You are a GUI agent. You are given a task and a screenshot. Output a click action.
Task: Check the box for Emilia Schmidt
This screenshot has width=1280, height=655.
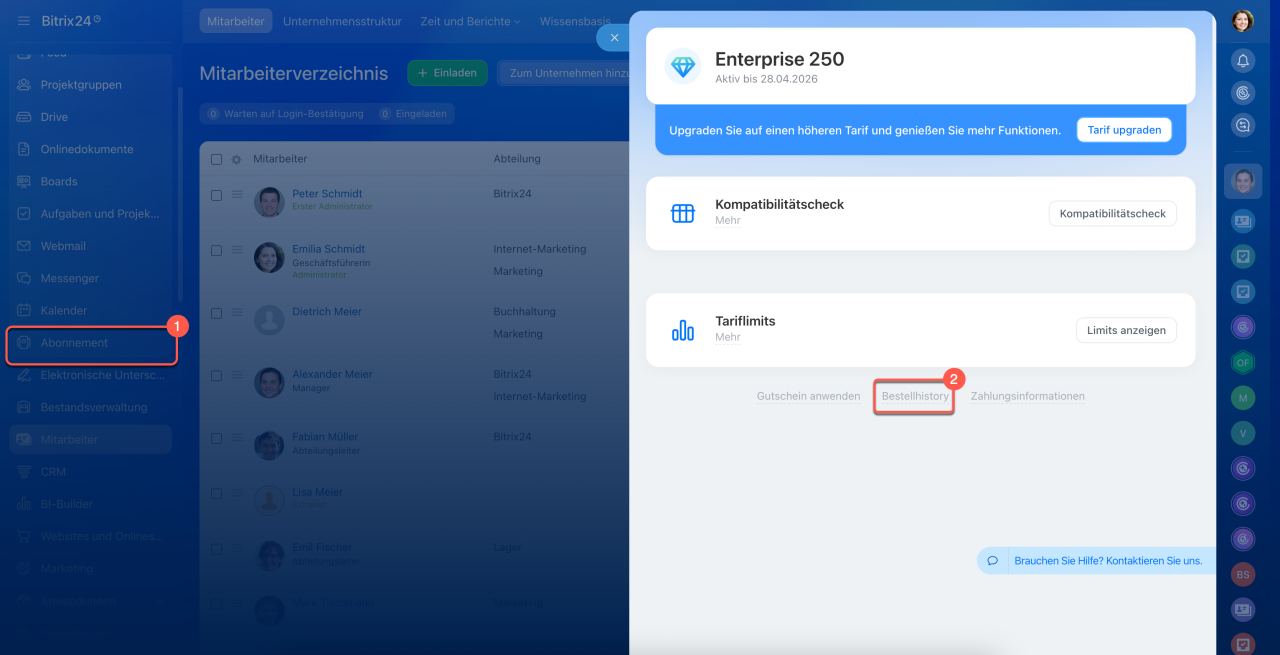(217, 250)
